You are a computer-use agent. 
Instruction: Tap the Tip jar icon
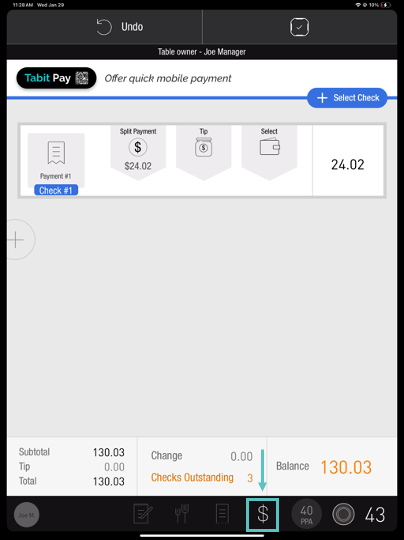tap(204, 147)
